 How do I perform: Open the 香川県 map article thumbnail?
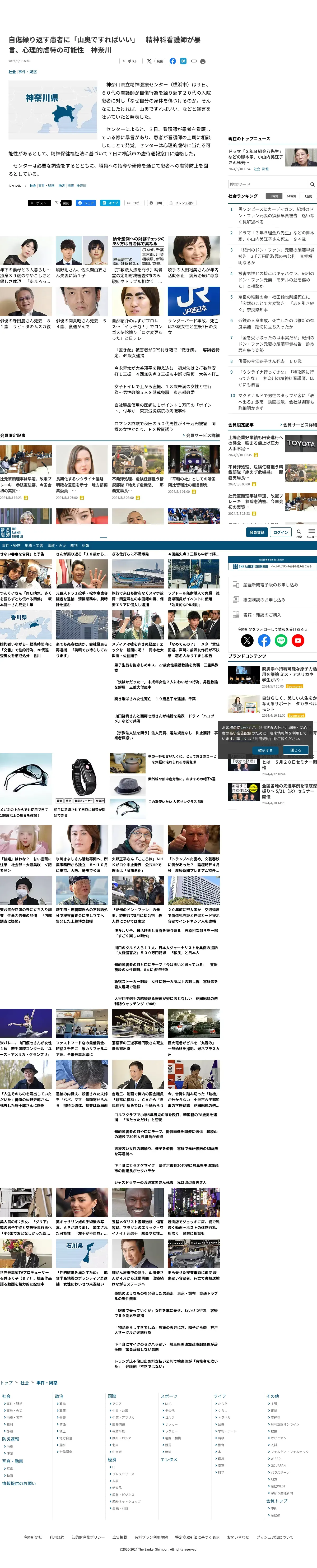point(26,625)
